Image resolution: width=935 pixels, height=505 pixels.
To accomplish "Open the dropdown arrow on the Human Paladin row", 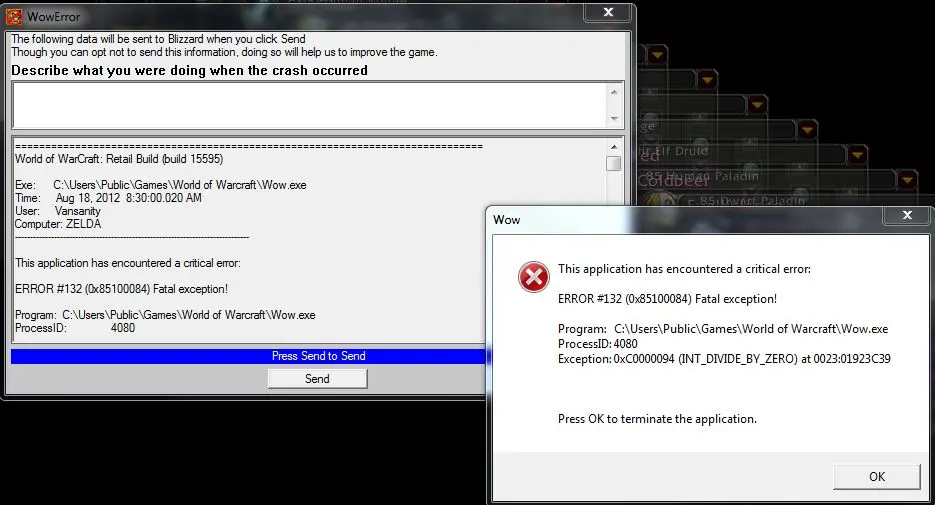I will [x=906, y=179].
